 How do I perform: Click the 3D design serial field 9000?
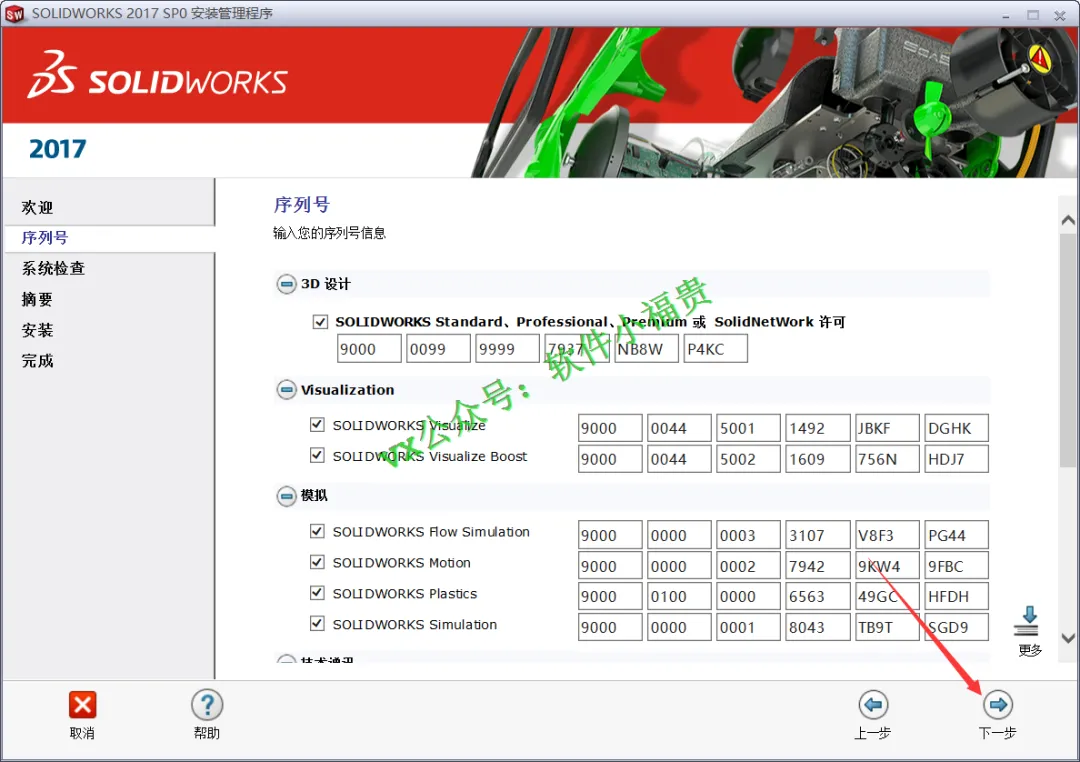coord(369,349)
